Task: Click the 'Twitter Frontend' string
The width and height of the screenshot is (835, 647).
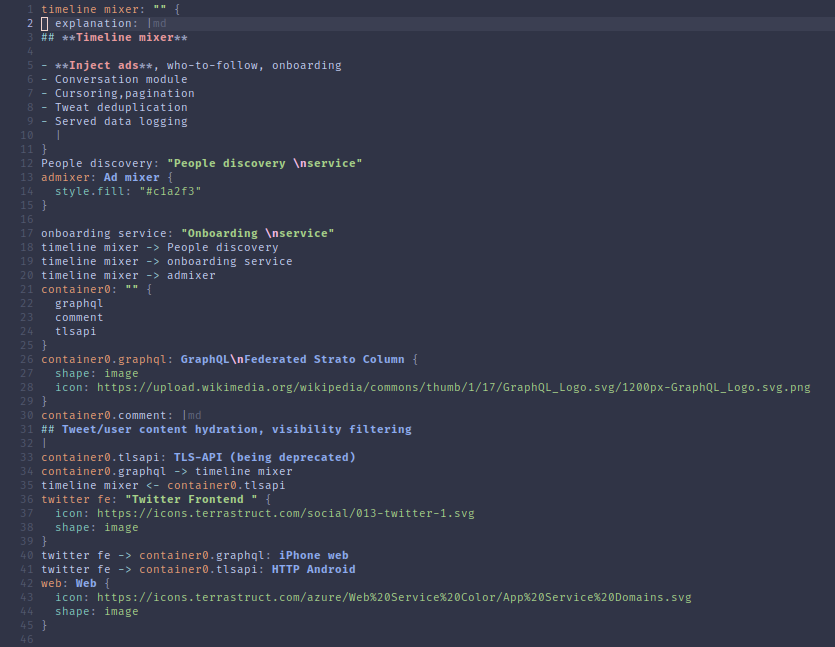Action: (191, 499)
